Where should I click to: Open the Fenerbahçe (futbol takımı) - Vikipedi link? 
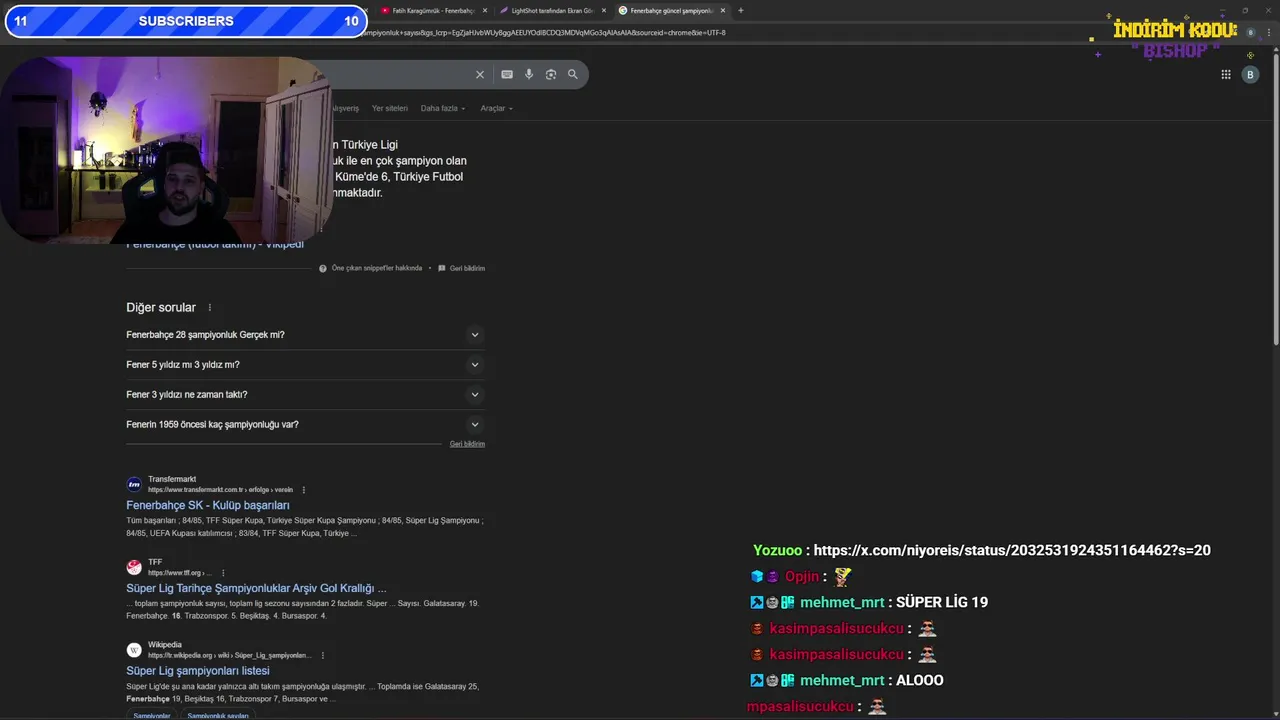tap(215, 244)
